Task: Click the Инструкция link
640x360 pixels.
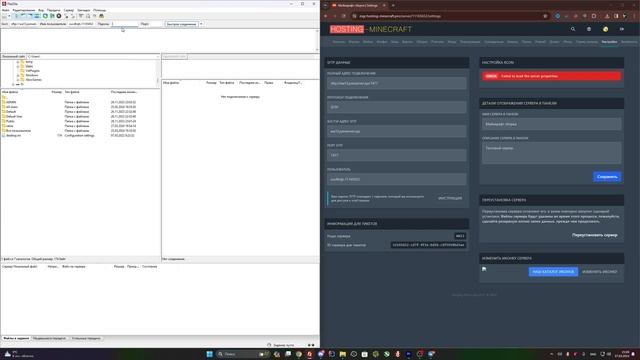Action: coord(450,198)
